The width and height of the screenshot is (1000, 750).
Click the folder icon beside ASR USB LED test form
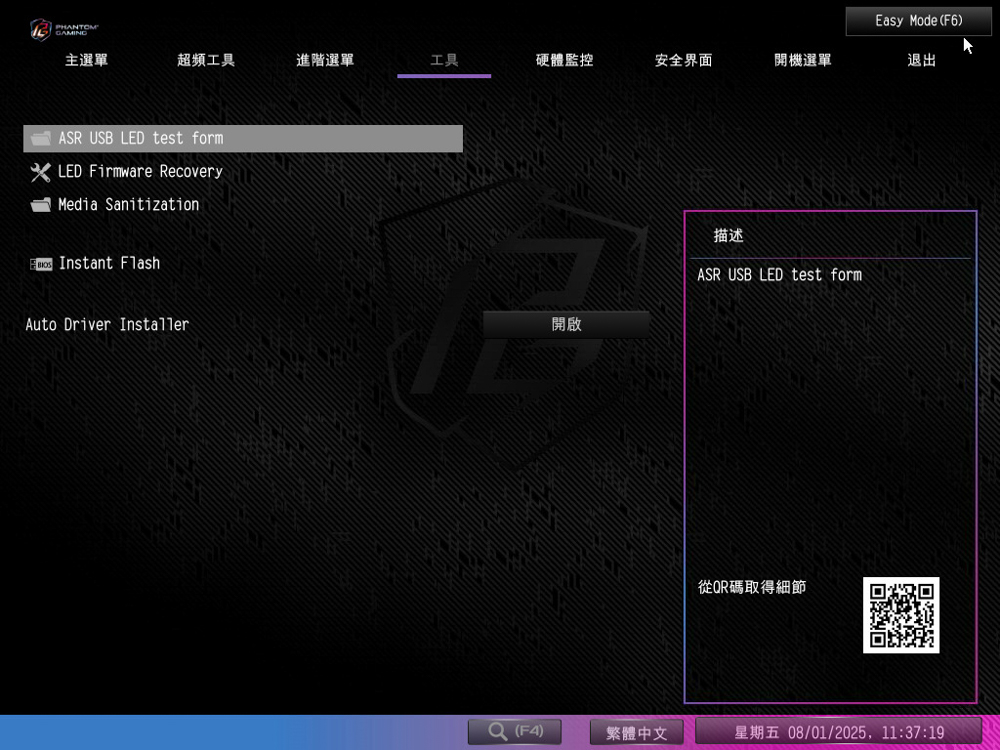coord(40,139)
